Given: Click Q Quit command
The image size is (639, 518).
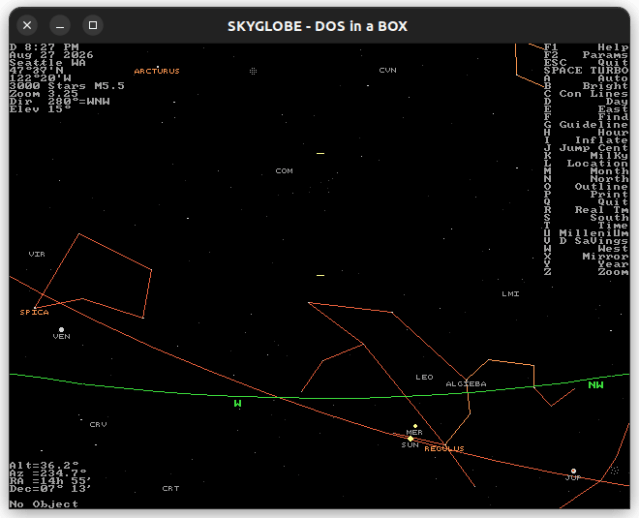Looking at the screenshot, I should click(586, 202).
